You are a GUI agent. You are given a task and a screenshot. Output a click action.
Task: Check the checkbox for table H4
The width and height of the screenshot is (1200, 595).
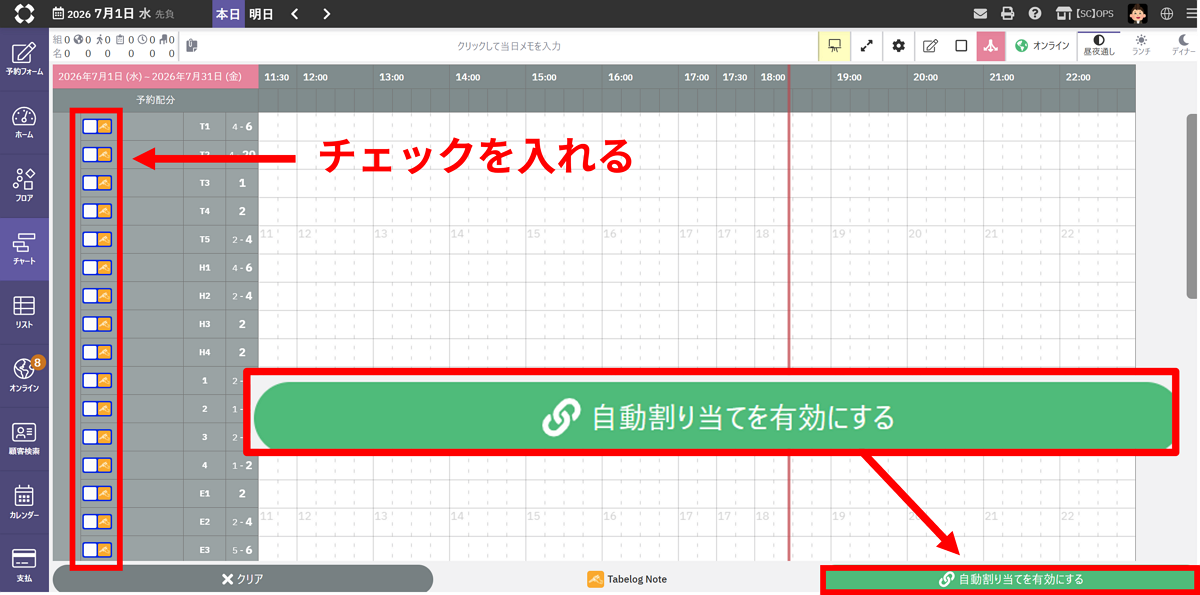[90, 352]
